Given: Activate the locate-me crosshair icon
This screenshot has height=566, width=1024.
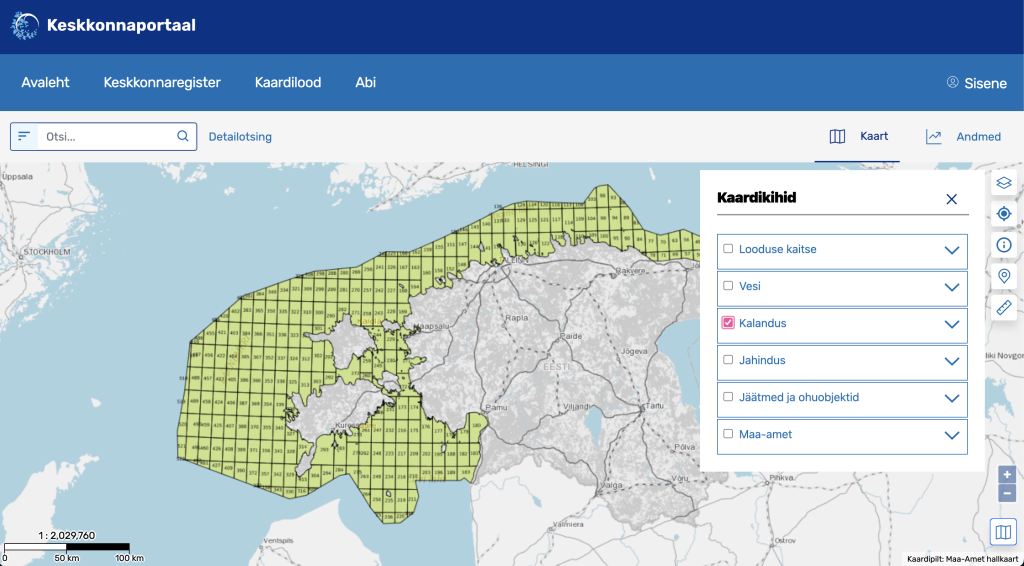Looking at the screenshot, I should pos(1004,213).
